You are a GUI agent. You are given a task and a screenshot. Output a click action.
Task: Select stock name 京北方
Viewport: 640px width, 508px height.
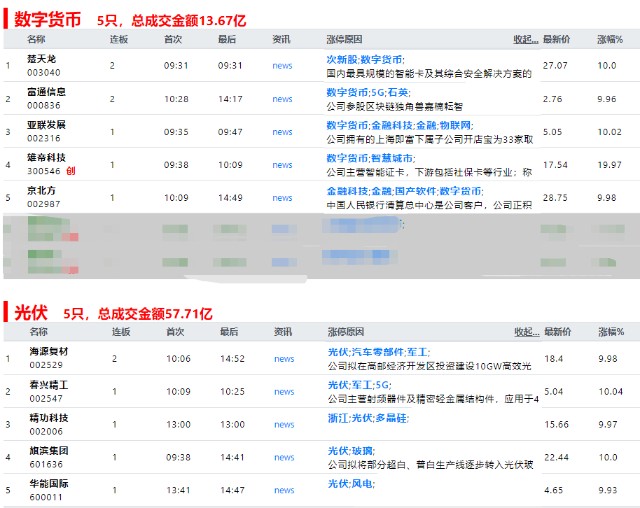click(41, 191)
